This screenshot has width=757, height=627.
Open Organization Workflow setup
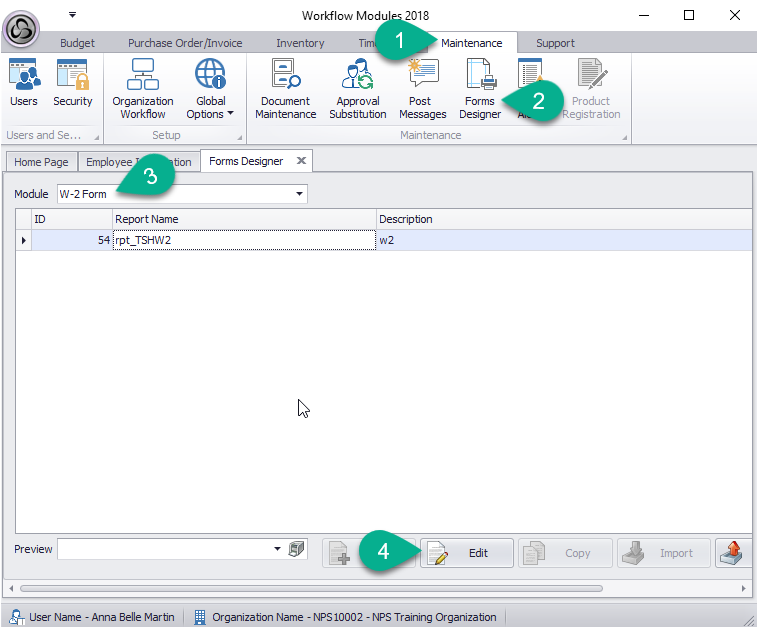click(x=143, y=89)
